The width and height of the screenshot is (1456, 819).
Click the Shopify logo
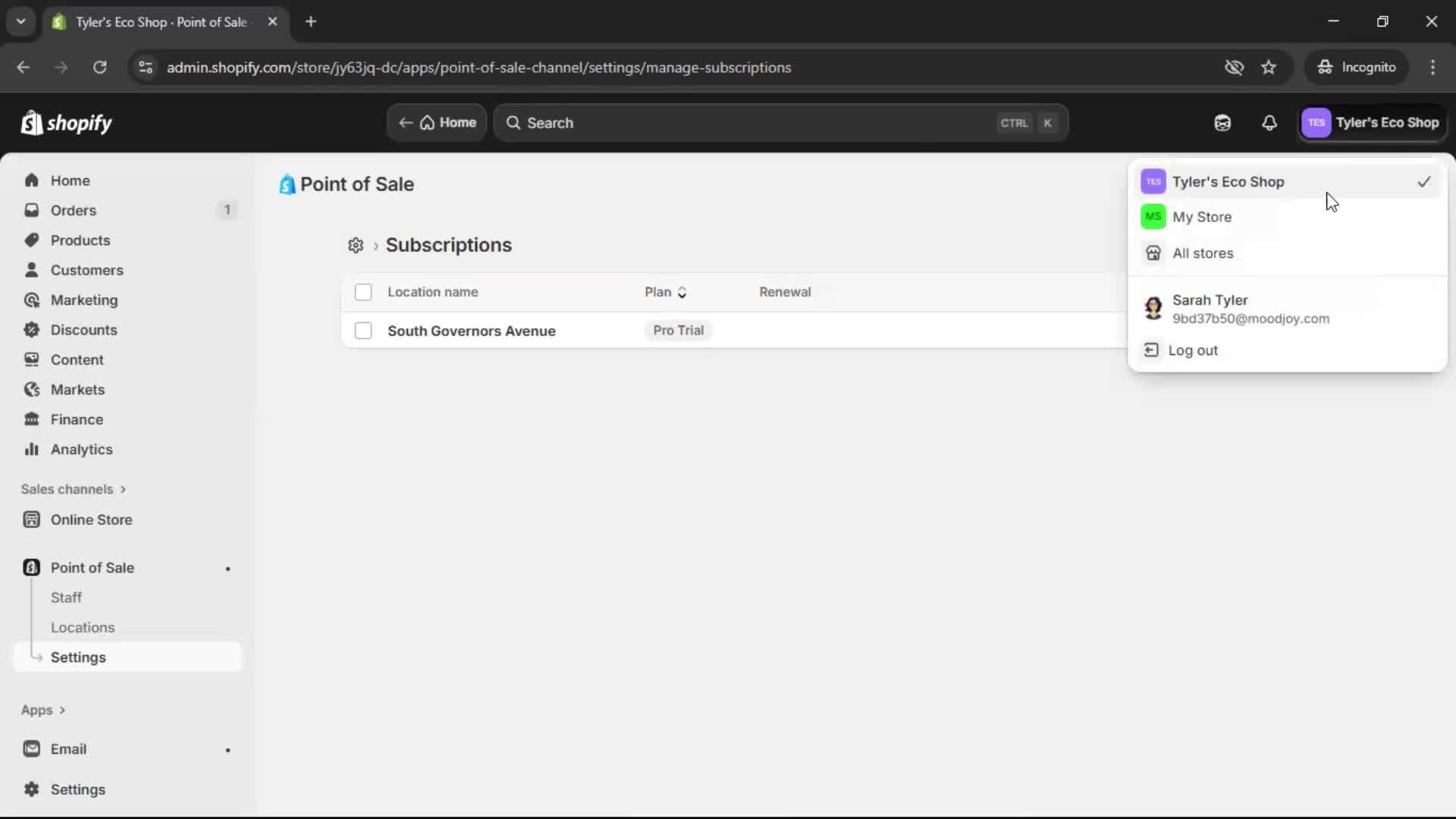(67, 123)
